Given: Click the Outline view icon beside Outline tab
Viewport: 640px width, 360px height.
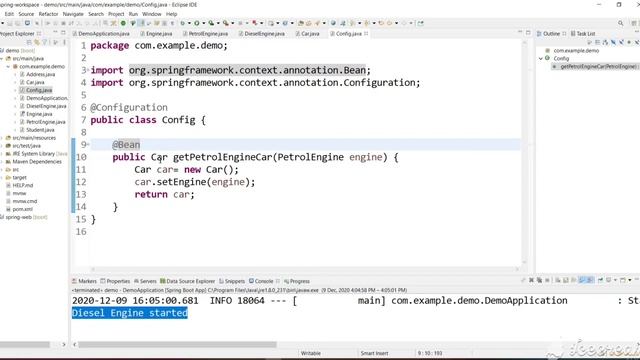Looking at the screenshot, I should 539,33.
